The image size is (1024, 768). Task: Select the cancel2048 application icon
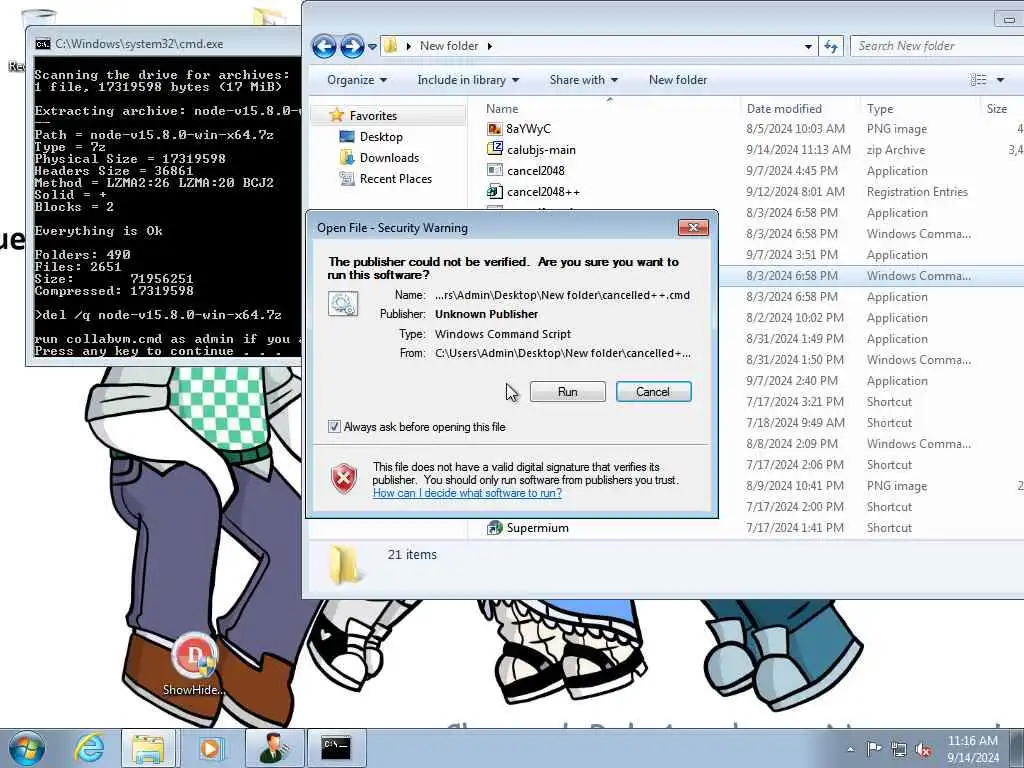pos(494,170)
